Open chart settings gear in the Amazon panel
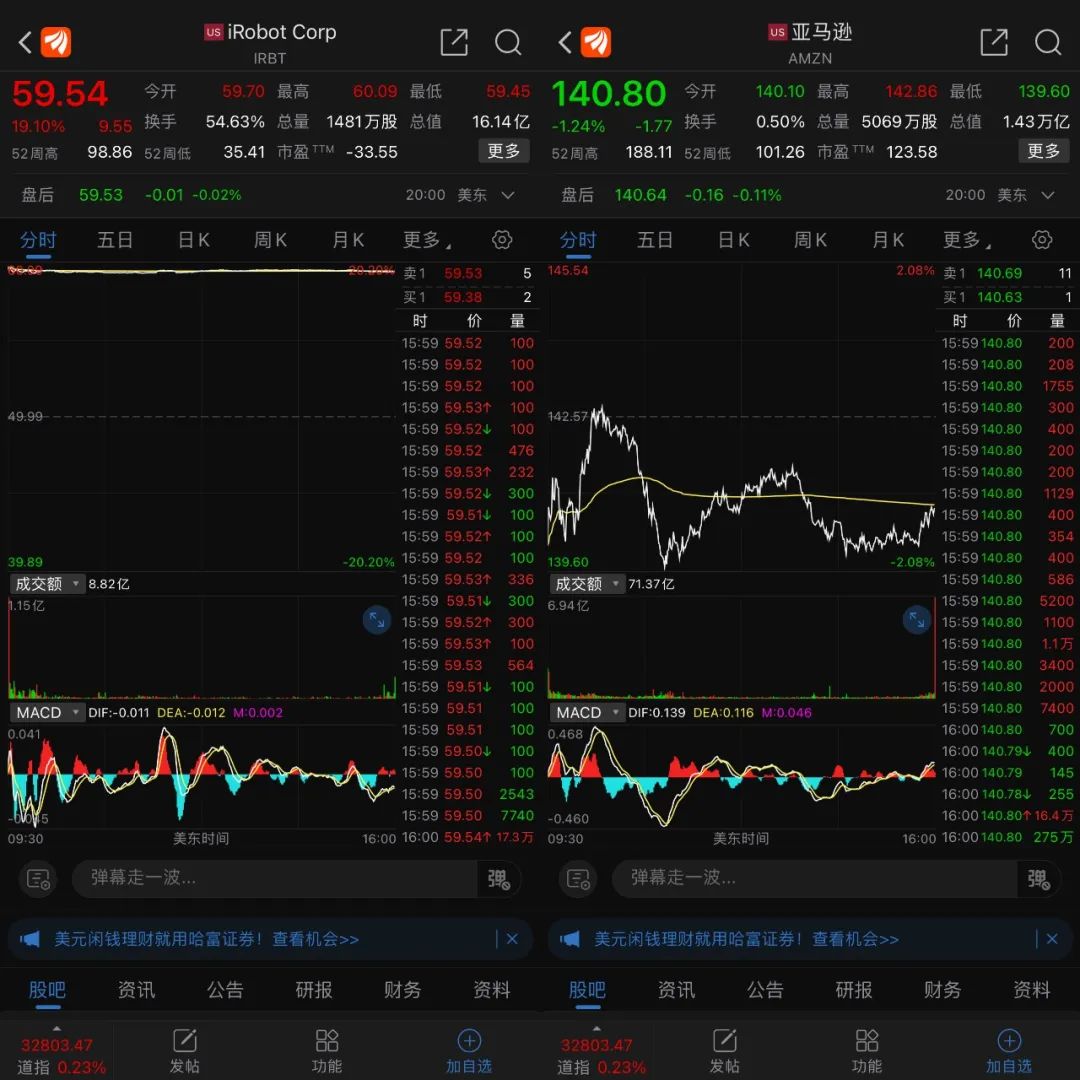Screen dimensions: 1080x1080 point(1042,240)
